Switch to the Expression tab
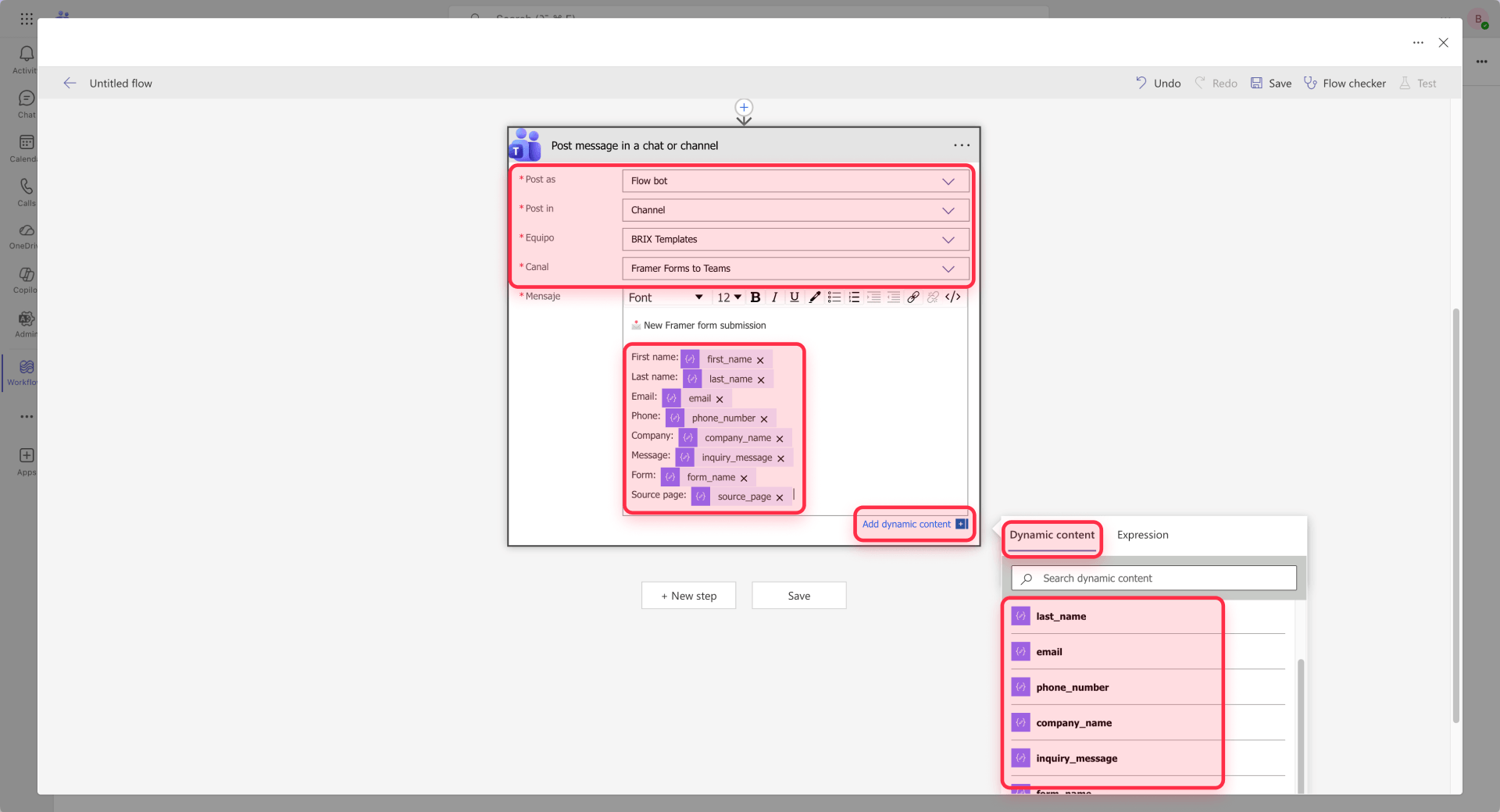The width and height of the screenshot is (1500, 812). [1142, 535]
